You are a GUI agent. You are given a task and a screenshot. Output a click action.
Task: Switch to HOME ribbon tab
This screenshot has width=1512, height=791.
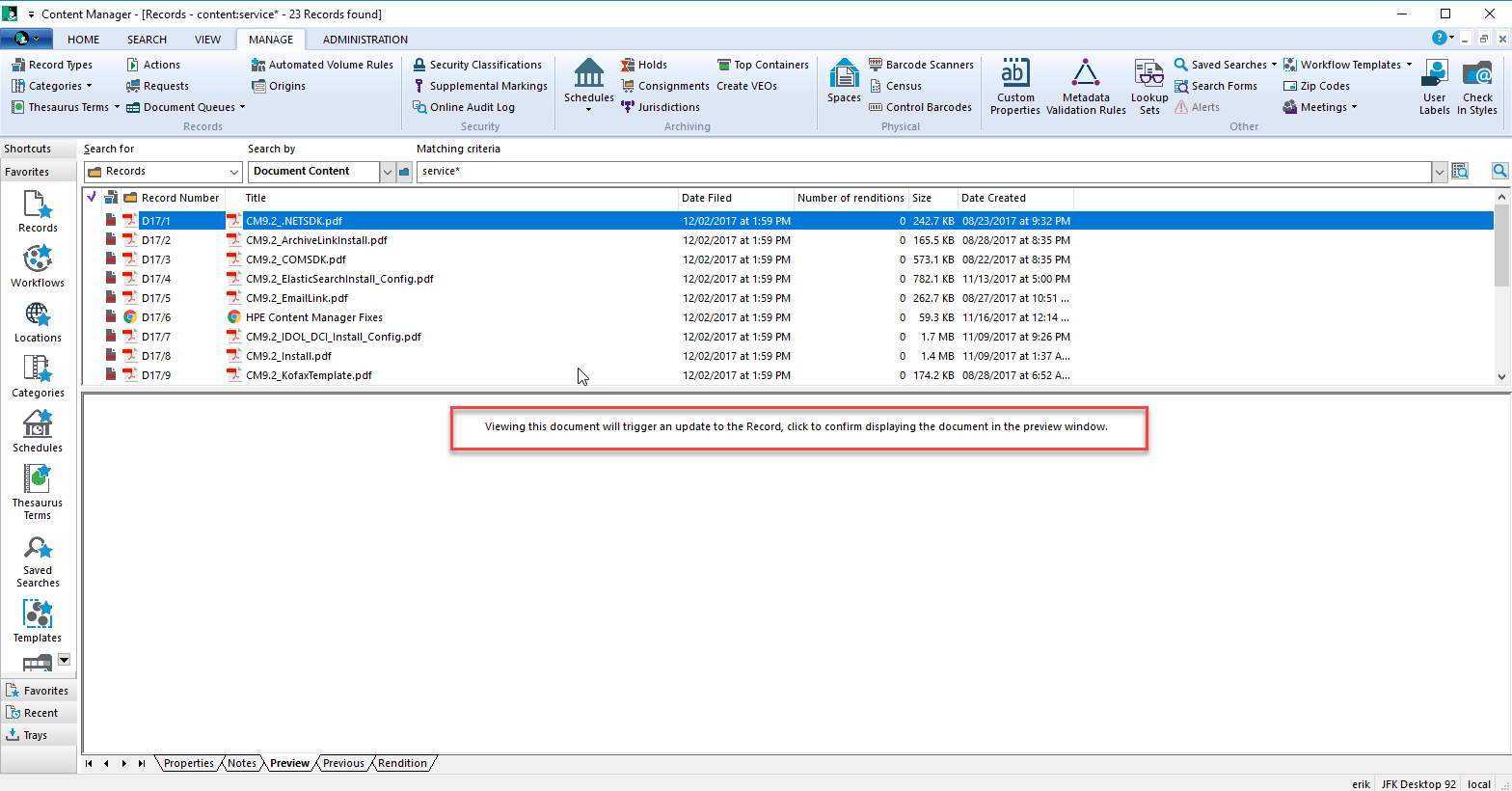tap(83, 40)
